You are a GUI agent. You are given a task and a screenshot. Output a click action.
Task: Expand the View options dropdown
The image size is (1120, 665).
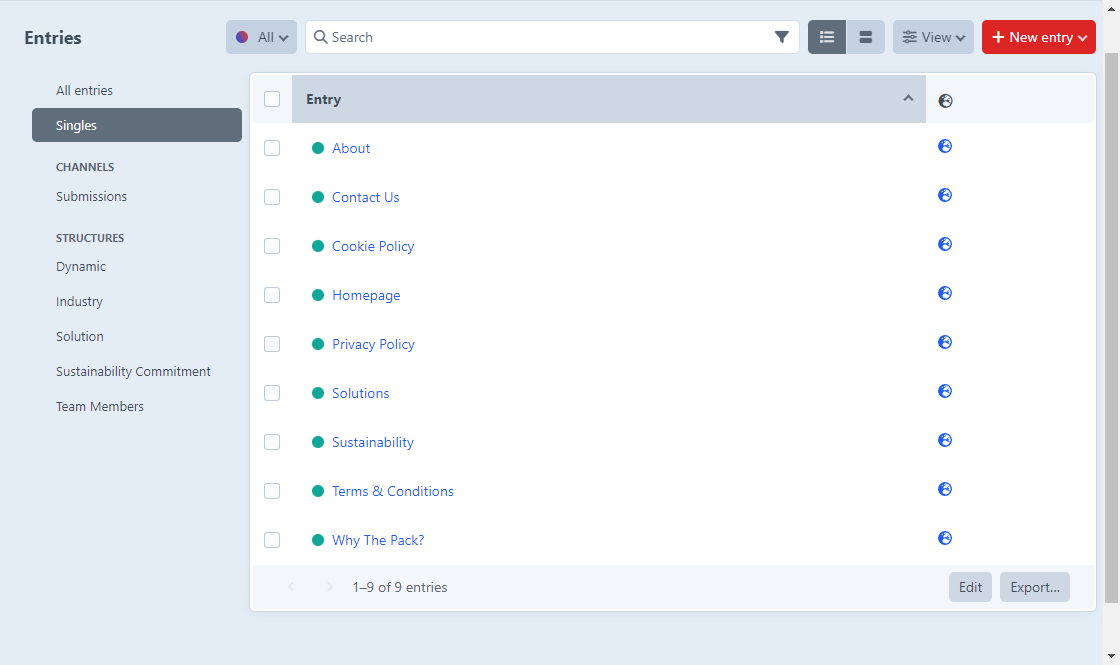pos(933,37)
